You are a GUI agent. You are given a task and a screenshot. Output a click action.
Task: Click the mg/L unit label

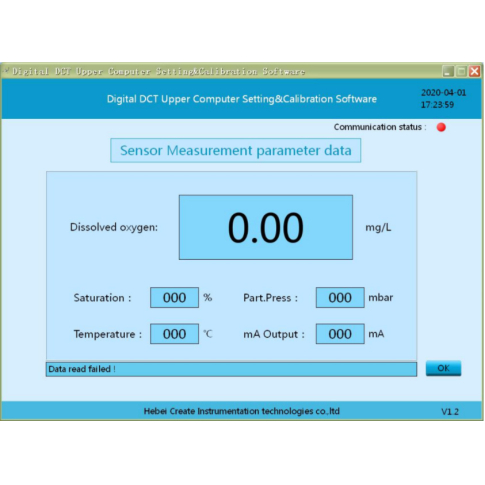378,227
